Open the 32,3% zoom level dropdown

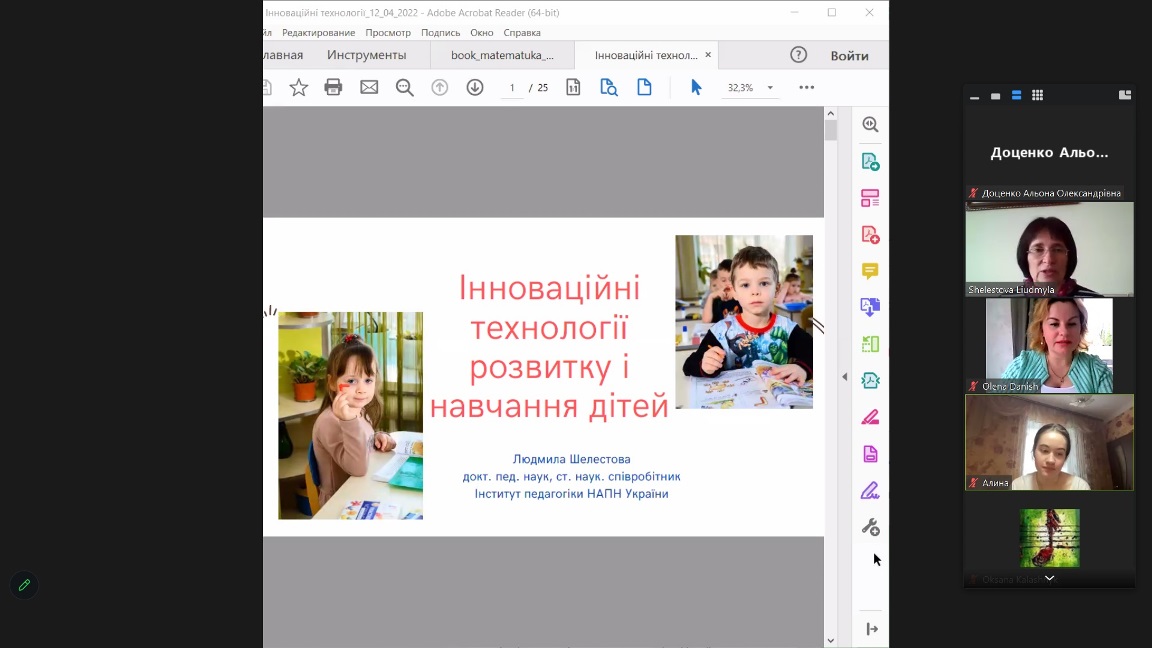770,88
